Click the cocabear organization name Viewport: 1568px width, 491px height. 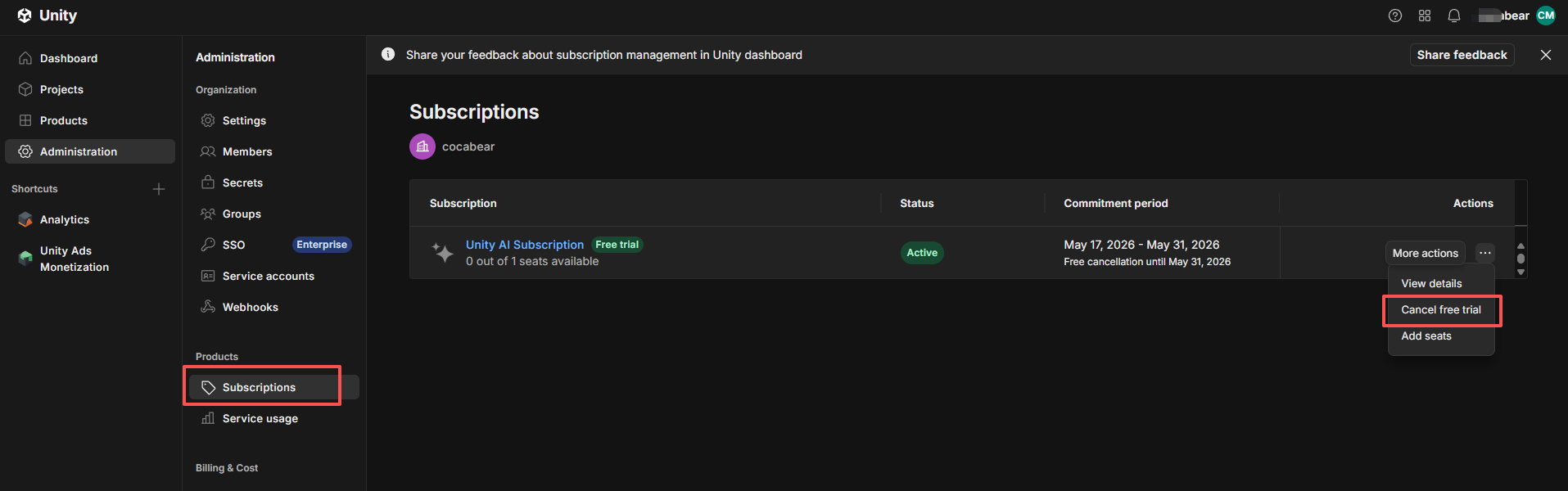[468, 146]
